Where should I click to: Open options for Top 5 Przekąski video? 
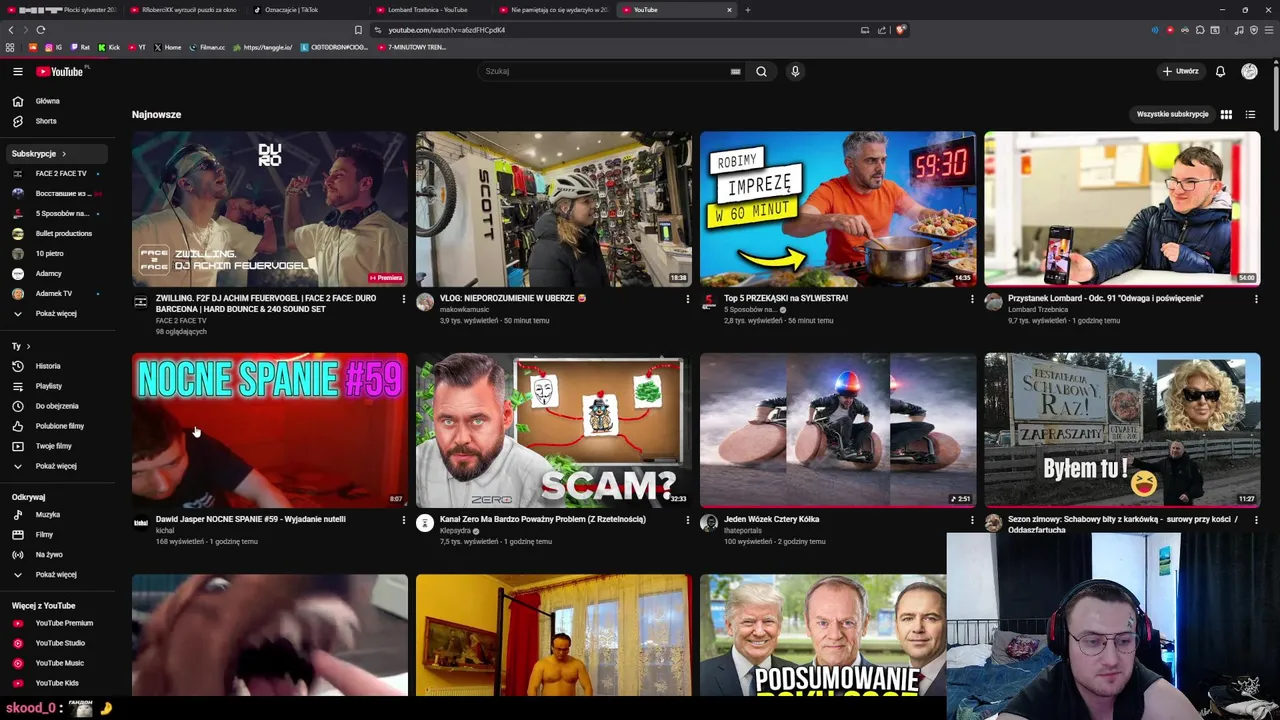(x=972, y=298)
